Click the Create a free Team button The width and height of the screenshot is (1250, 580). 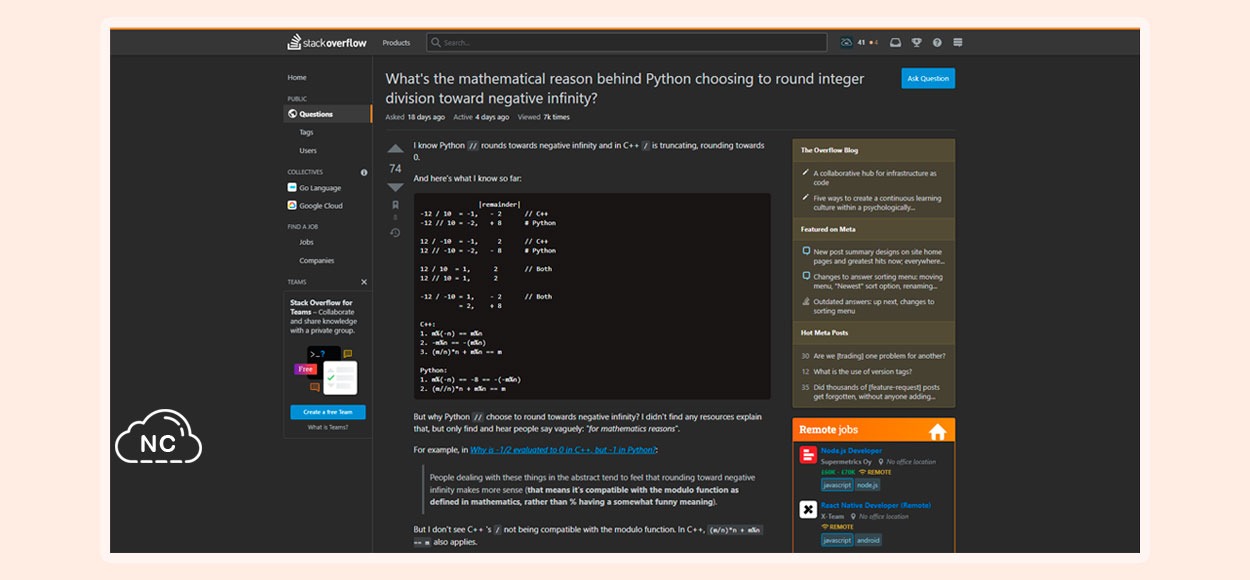[x=328, y=412]
